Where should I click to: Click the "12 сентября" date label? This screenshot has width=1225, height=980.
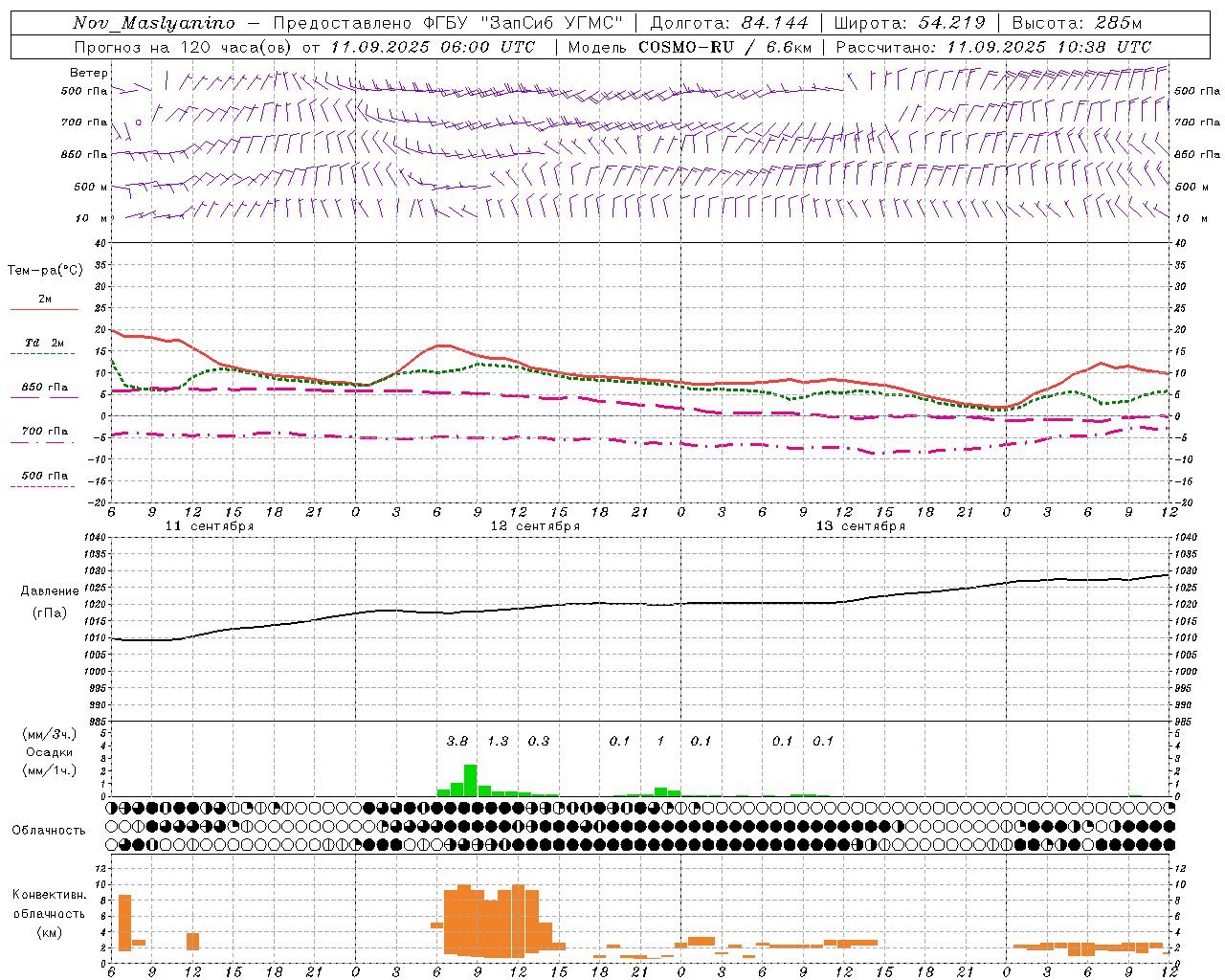click(535, 526)
